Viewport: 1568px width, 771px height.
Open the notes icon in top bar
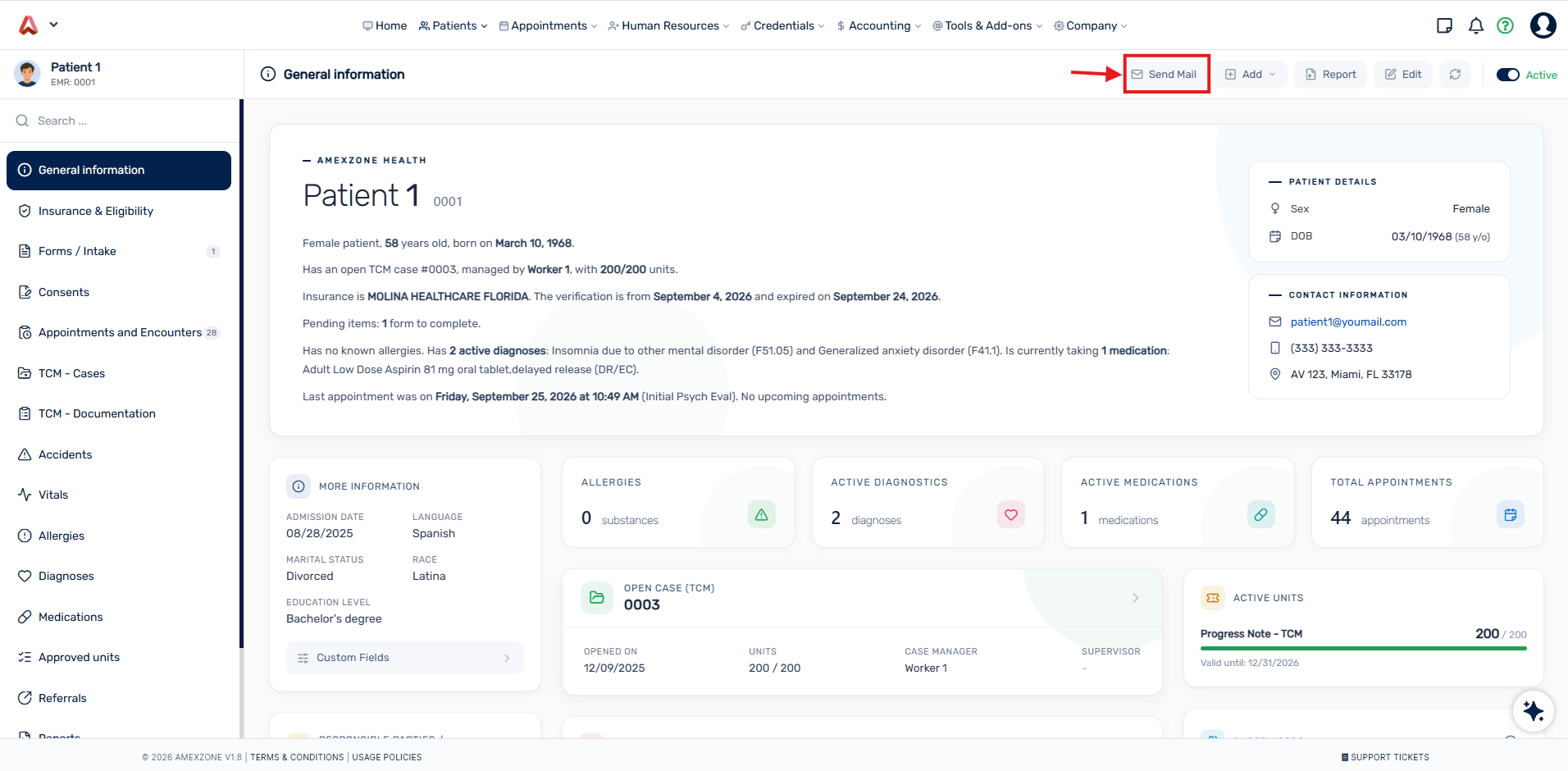click(1445, 25)
